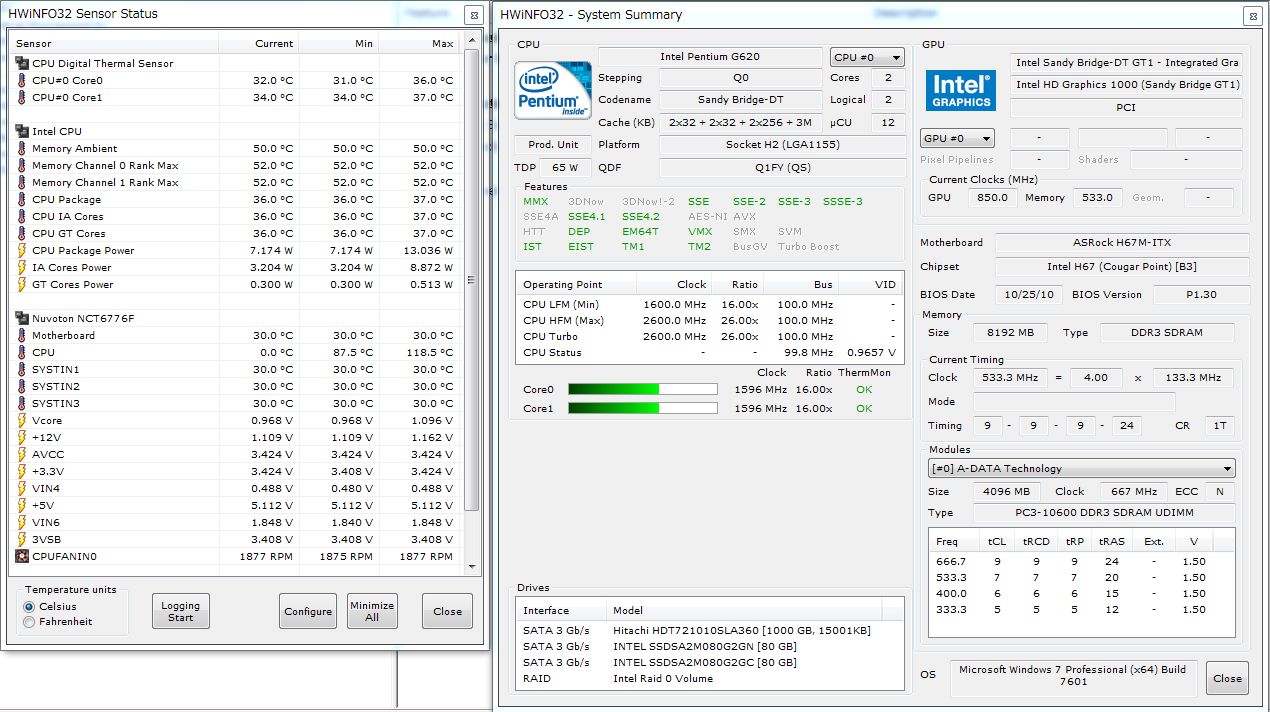Select Fahrenheit temperature units
The image size is (1270, 712).
pyautogui.click(x=29, y=622)
